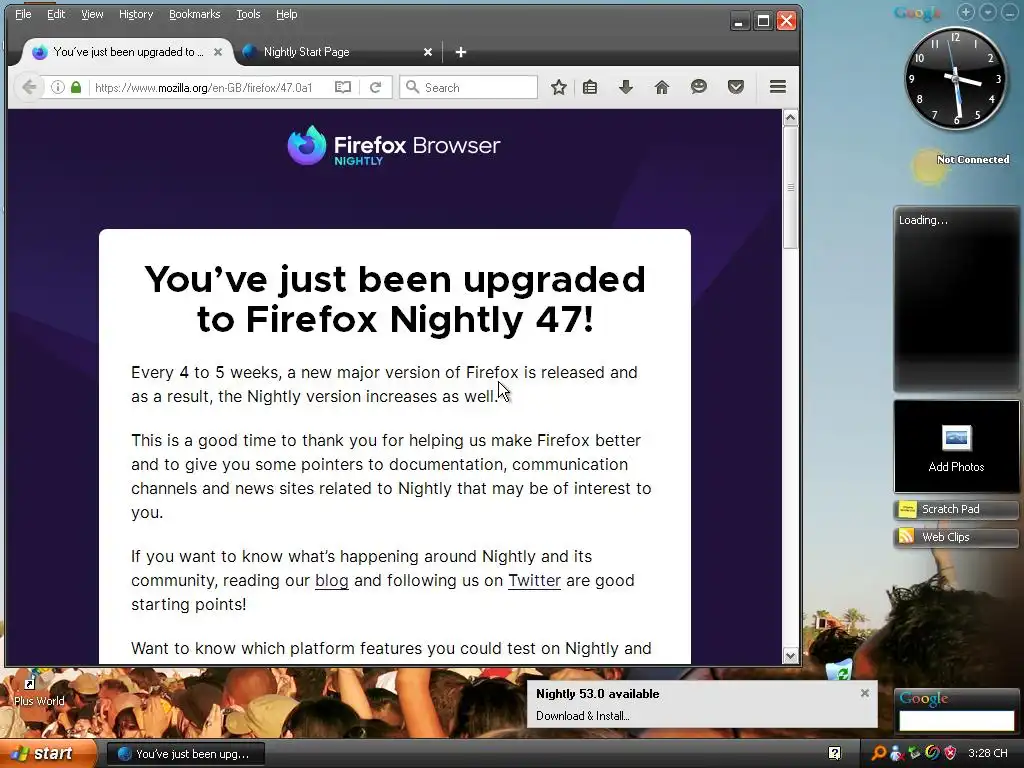
Task: Select the 'You've just been upgraded' tab
Action: click(127, 52)
